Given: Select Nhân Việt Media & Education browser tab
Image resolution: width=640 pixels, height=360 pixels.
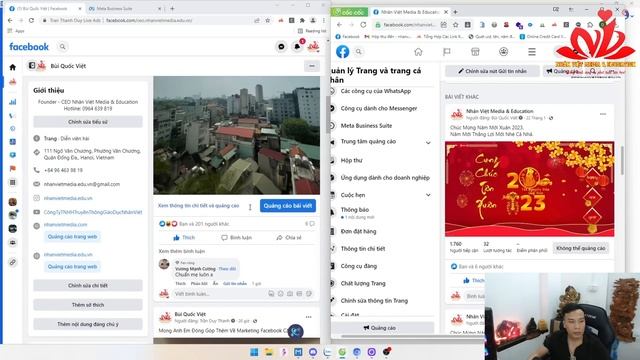Looking at the screenshot, I should pos(409,12).
